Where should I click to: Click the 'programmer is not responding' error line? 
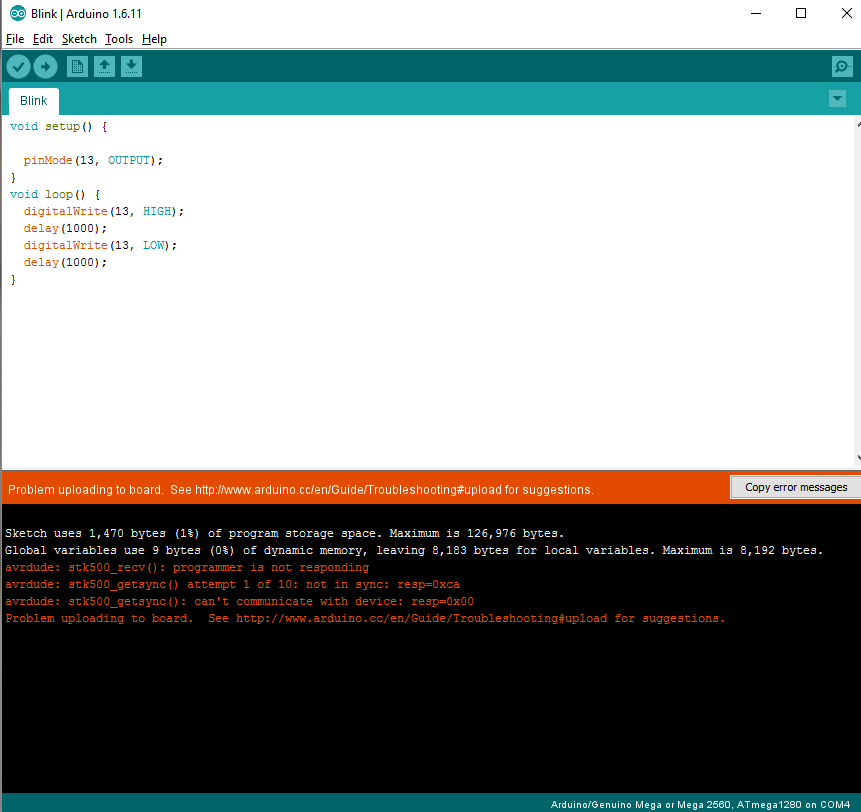pos(187,567)
